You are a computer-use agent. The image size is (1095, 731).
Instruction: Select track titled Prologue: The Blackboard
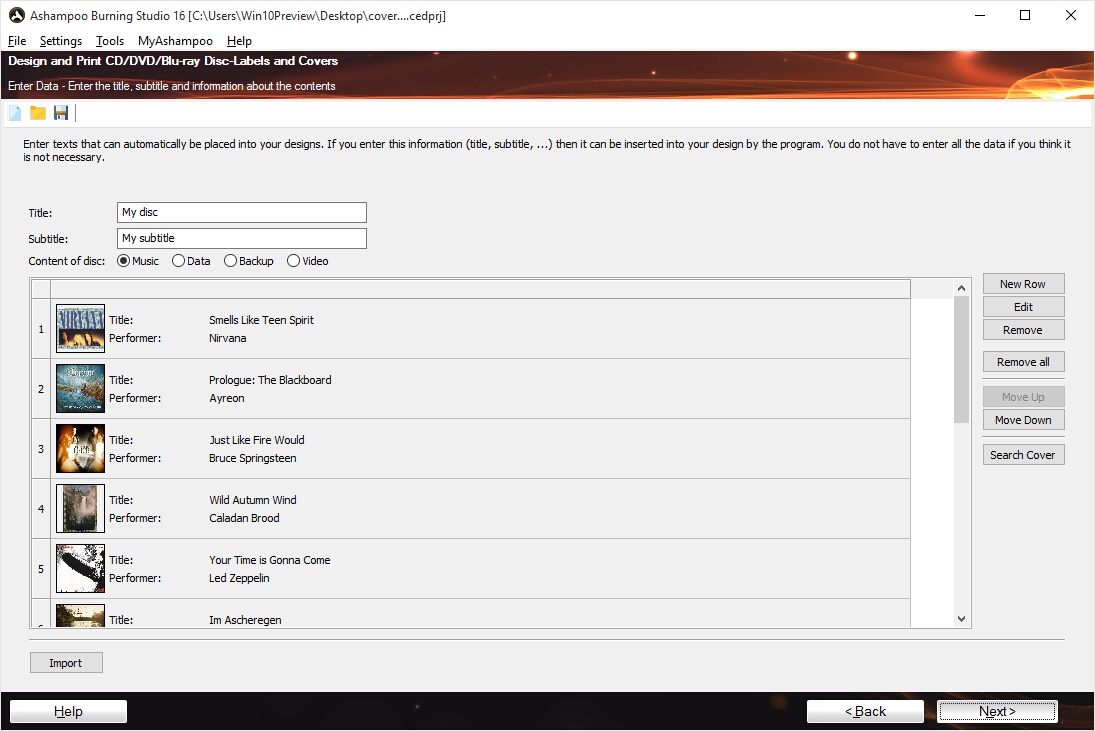click(x=270, y=380)
